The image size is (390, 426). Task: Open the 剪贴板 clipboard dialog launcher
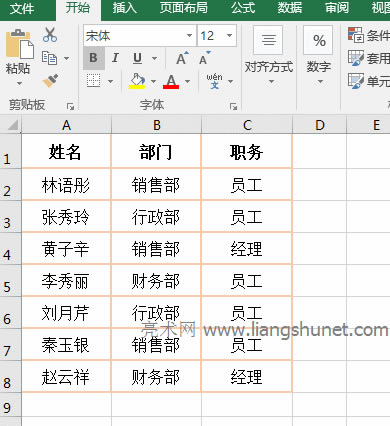coord(70,106)
